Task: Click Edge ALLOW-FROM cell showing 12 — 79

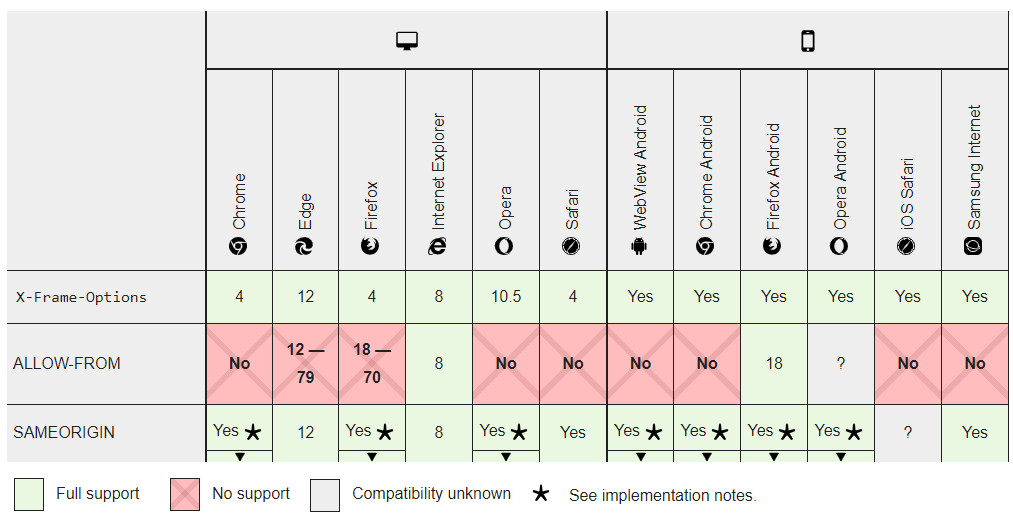Action: click(306, 364)
